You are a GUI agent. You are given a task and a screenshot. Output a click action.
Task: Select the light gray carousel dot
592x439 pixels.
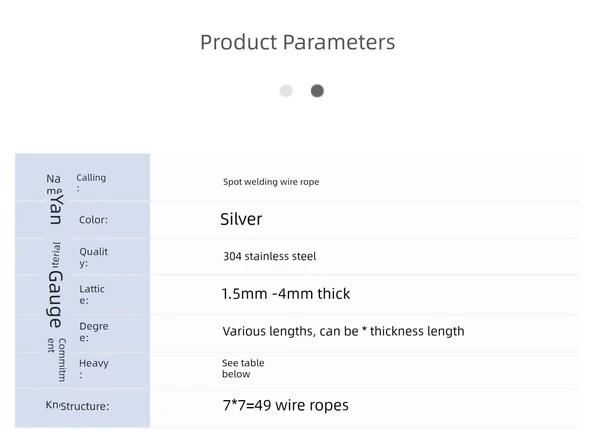coord(286,91)
